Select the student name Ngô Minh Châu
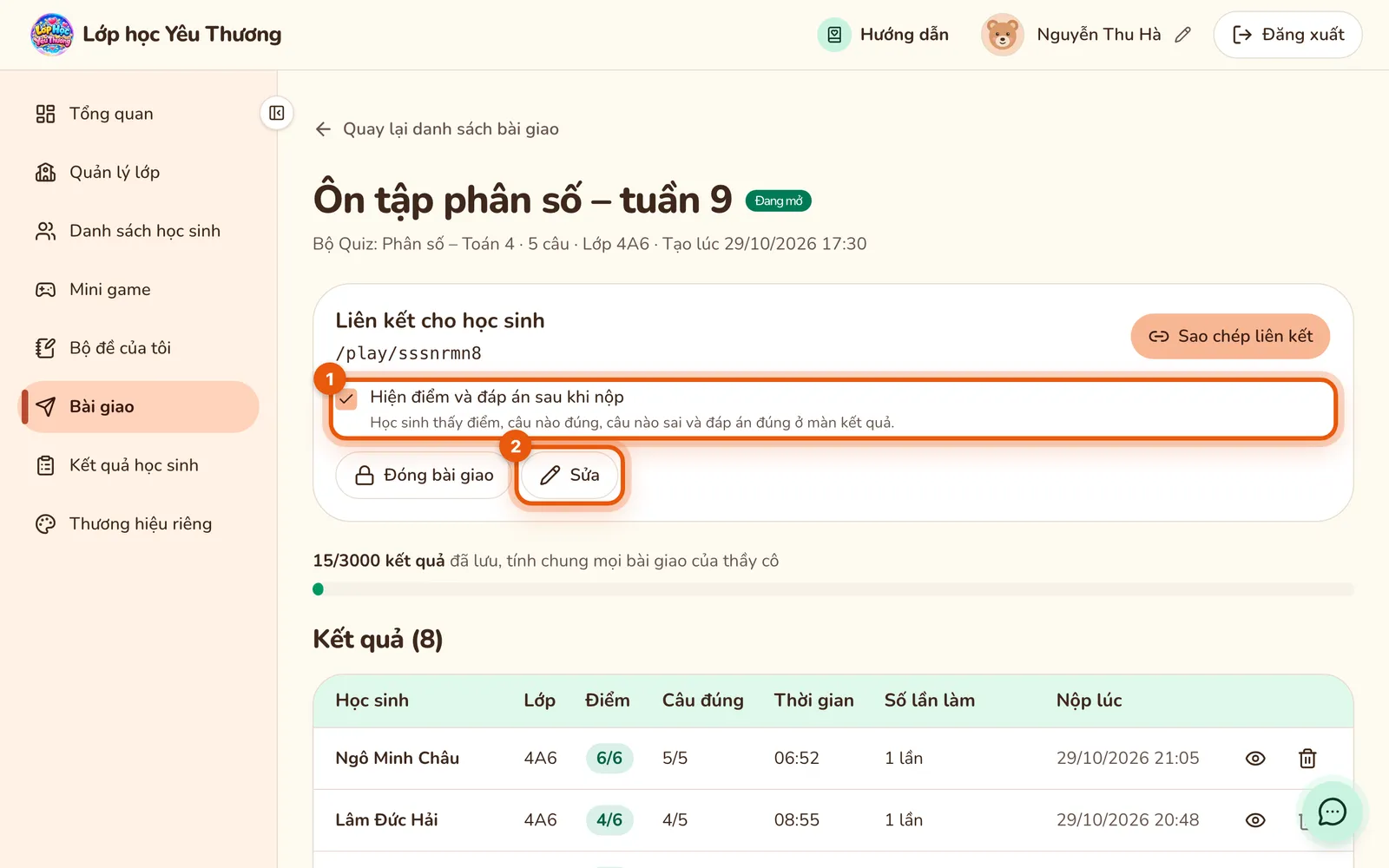Image resolution: width=1389 pixels, height=868 pixels. click(x=398, y=758)
